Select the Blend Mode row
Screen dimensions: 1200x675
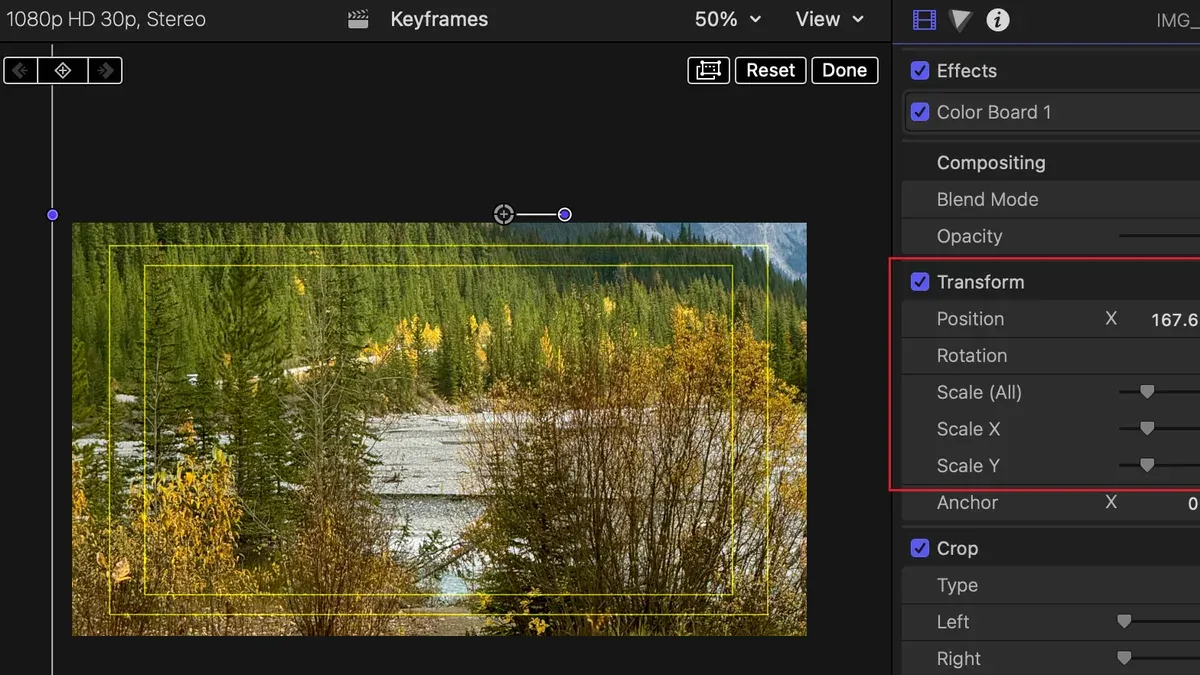click(1051, 199)
